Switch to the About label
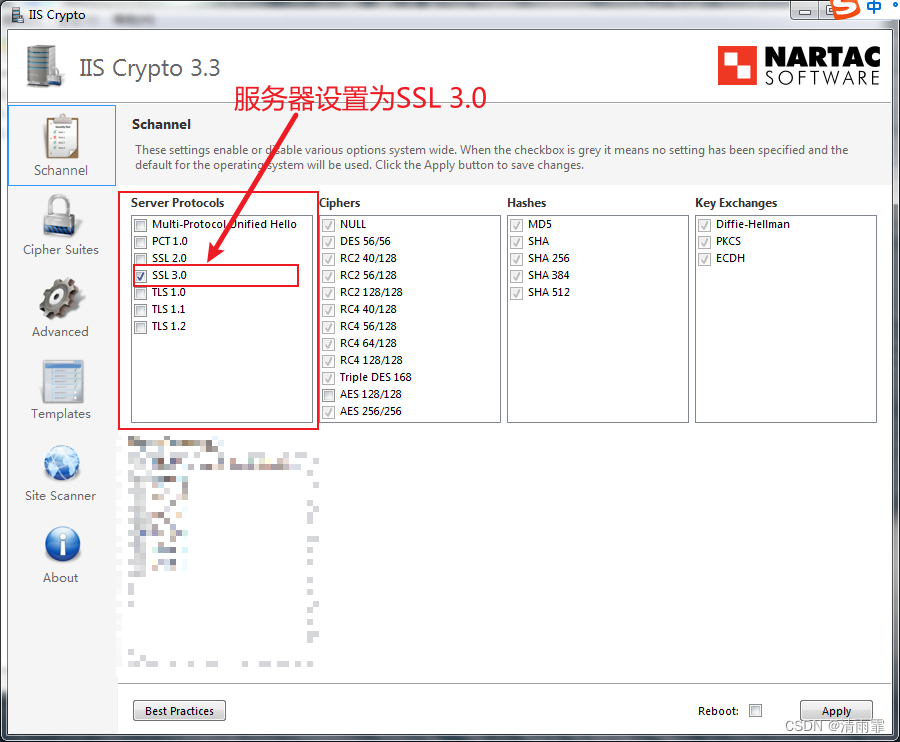900x742 pixels. (60, 578)
